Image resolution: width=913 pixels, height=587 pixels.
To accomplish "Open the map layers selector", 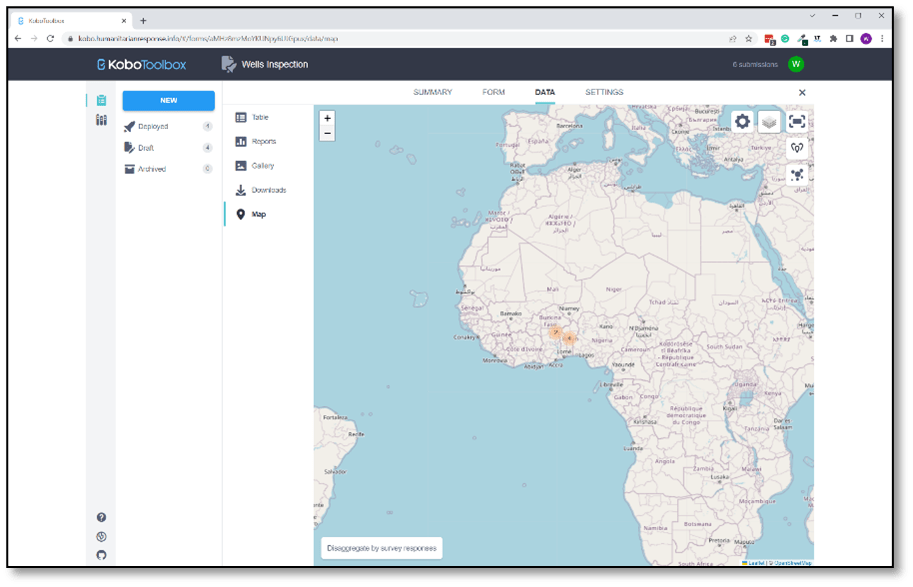I will pos(769,122).
